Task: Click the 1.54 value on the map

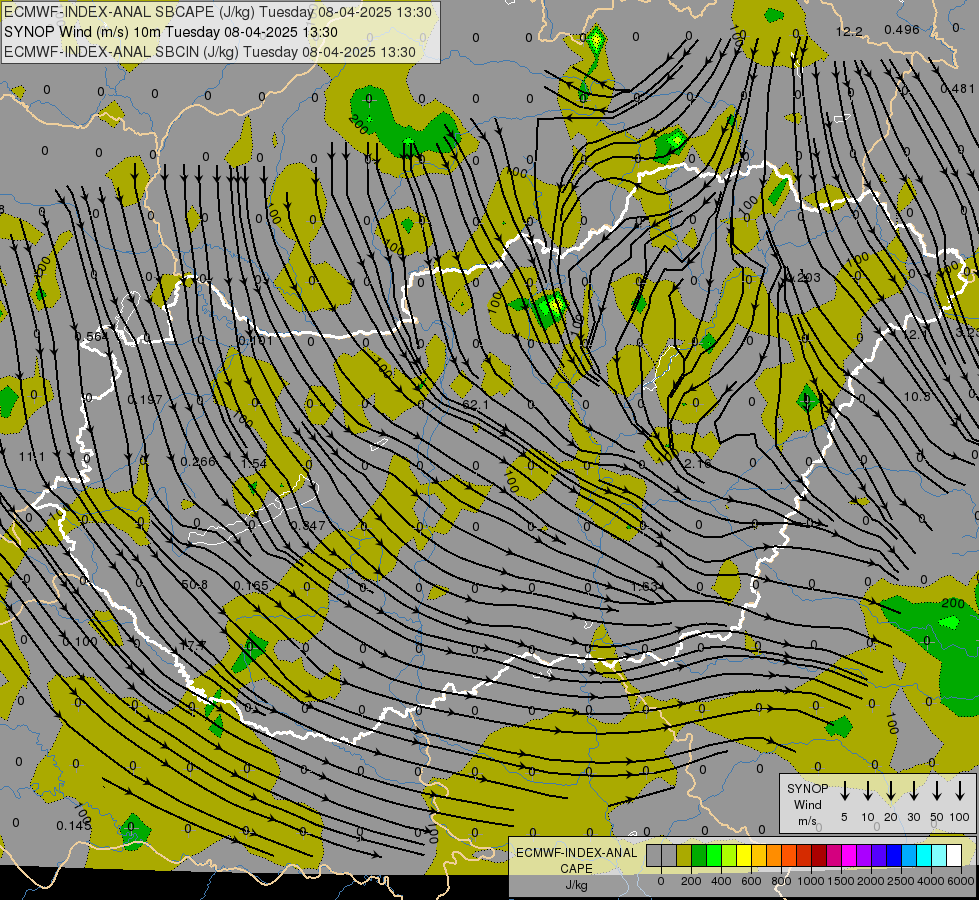Action: 253,463
